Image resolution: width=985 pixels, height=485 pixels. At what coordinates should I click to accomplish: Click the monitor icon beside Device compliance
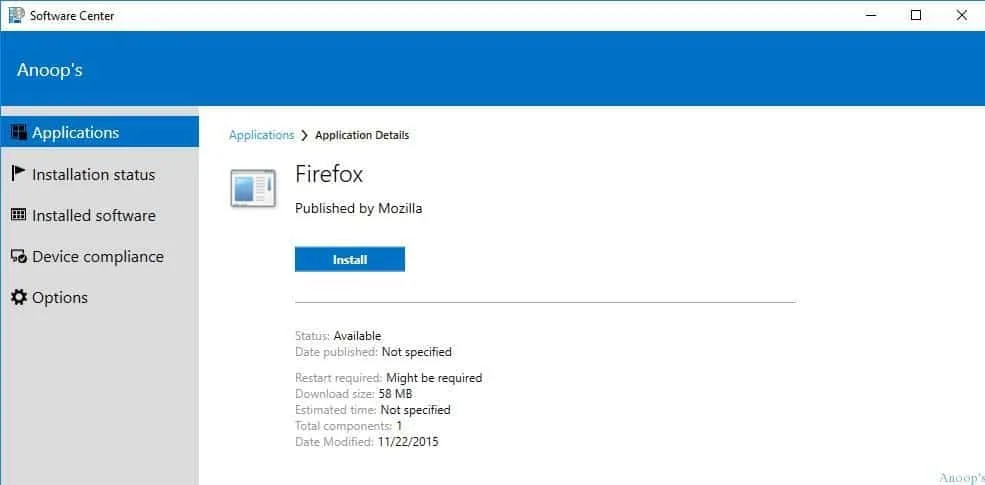point(18,257)
